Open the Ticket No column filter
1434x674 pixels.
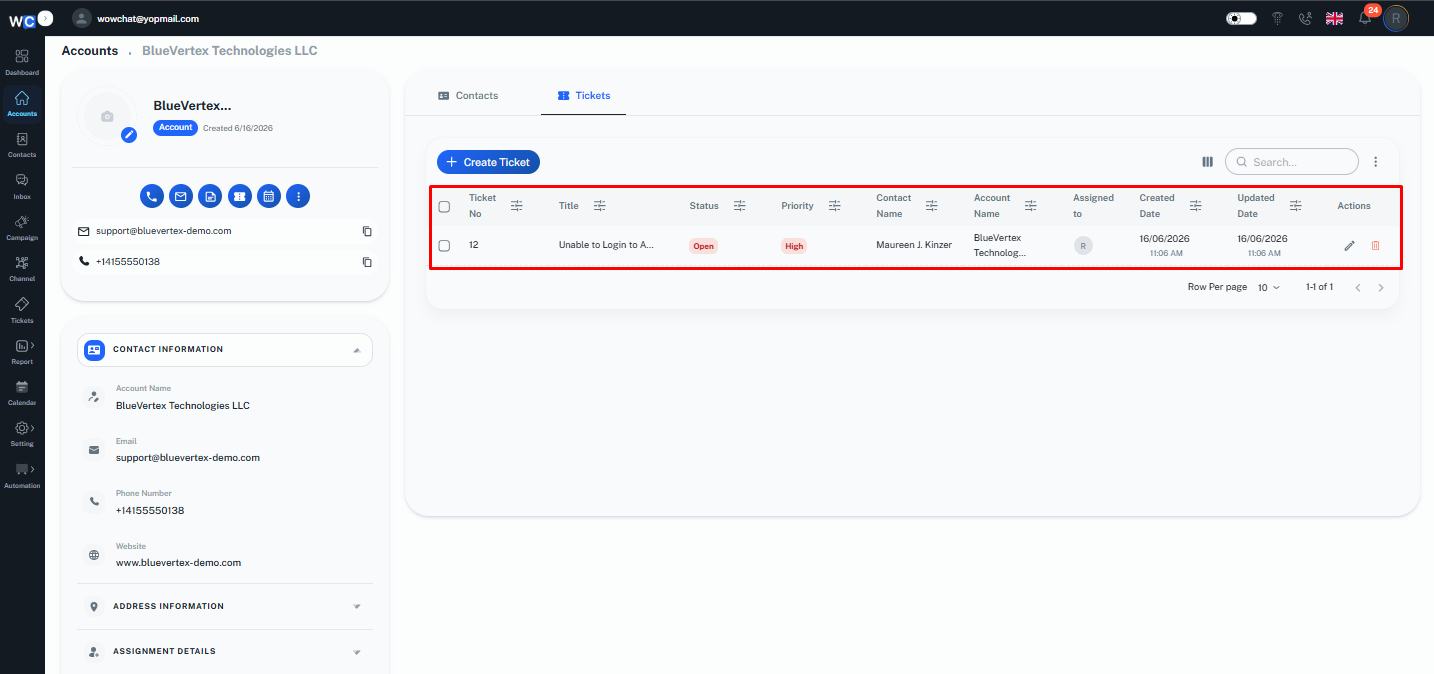click(517, 206)
